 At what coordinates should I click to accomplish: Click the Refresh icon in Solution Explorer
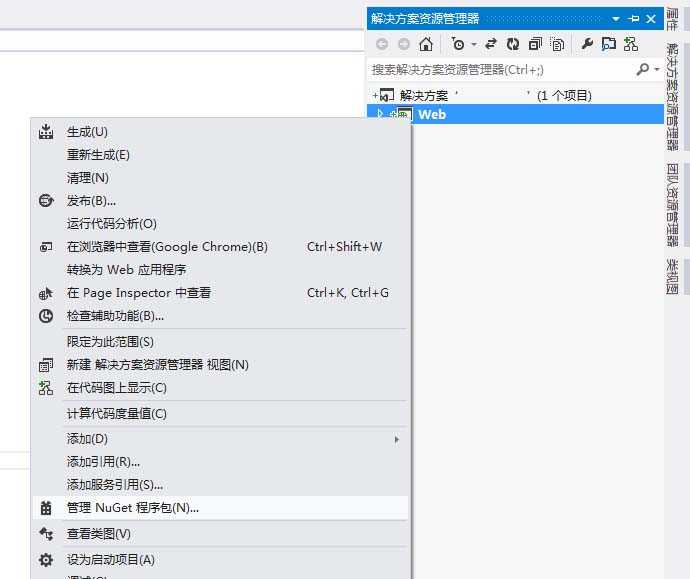(x=513, y=44)
